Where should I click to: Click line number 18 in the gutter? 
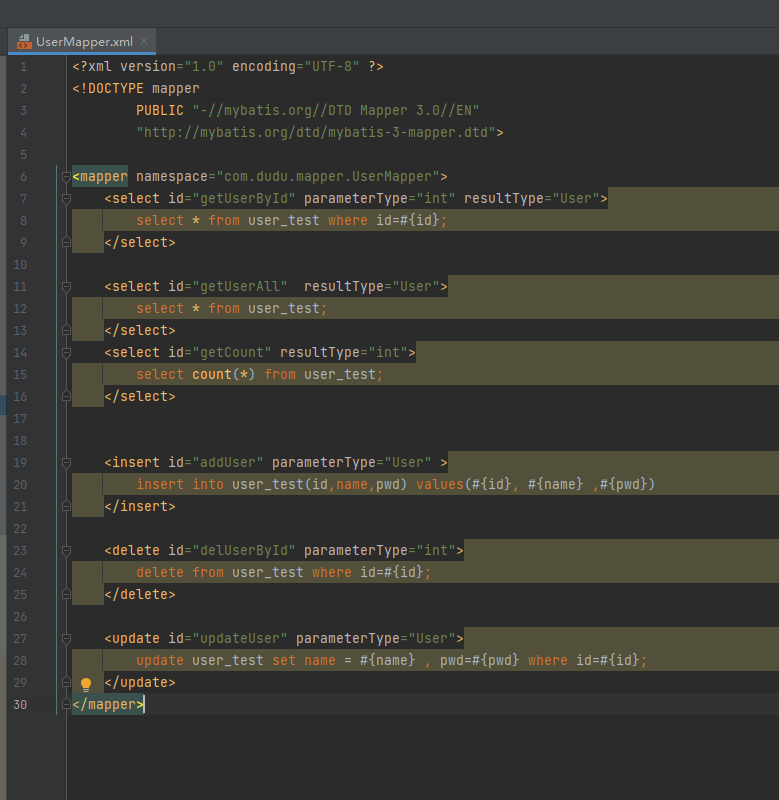click(20, 441)
